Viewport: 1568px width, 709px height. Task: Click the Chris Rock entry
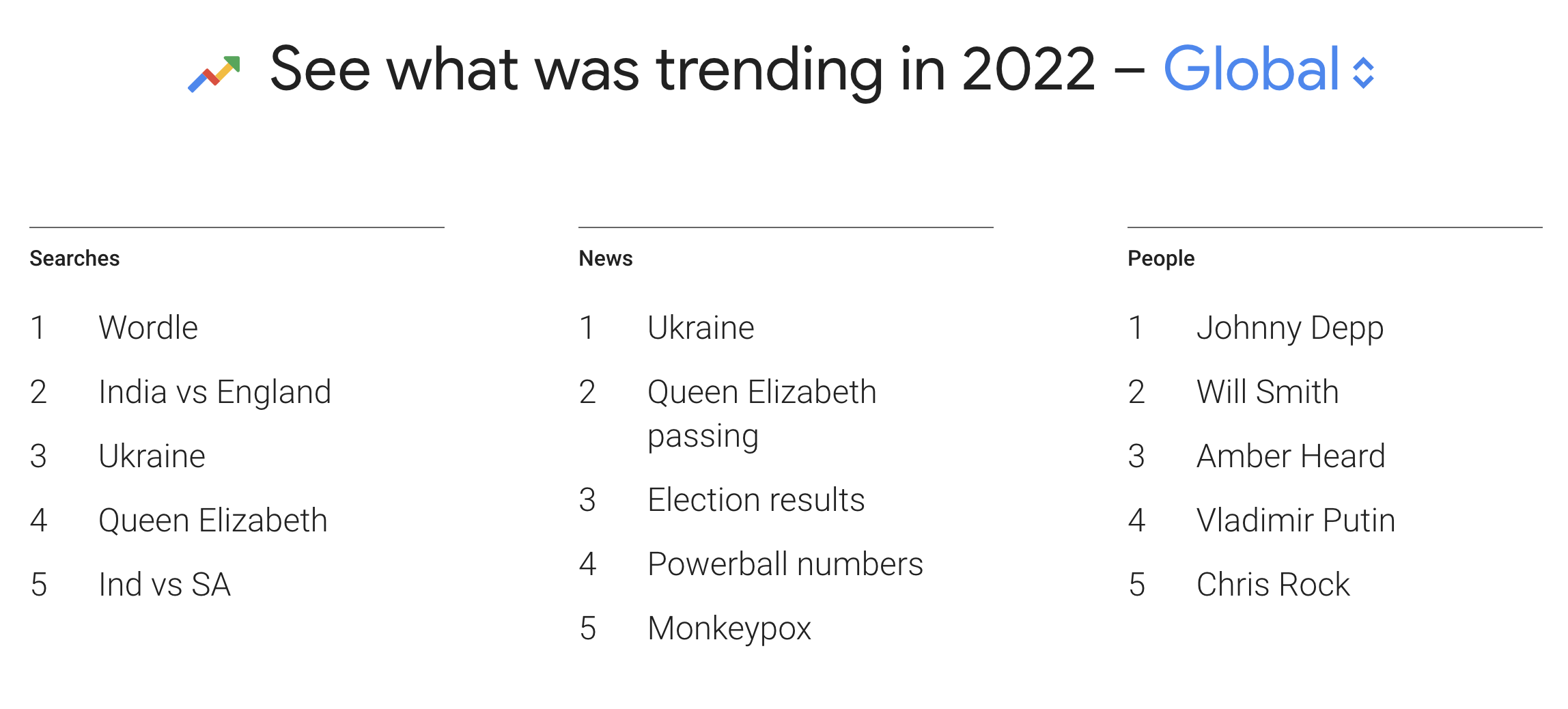click(1273, 585)
